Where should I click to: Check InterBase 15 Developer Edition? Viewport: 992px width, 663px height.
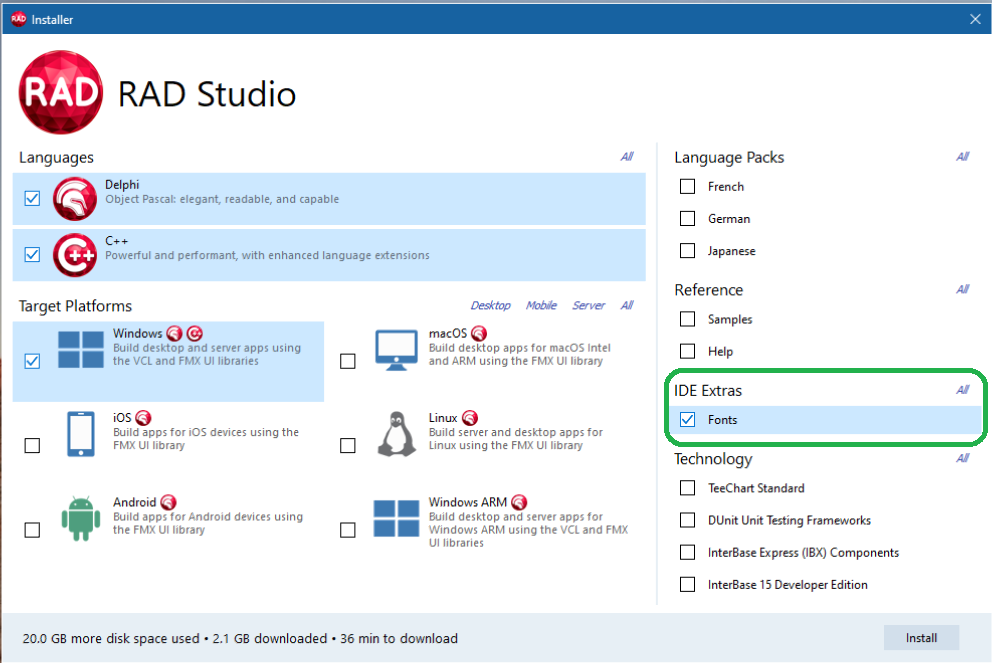click(x=687, y=585)
